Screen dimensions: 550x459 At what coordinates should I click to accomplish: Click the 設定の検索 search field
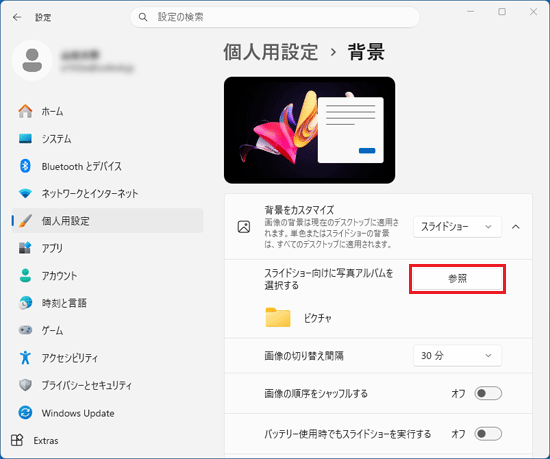point(275,17)
